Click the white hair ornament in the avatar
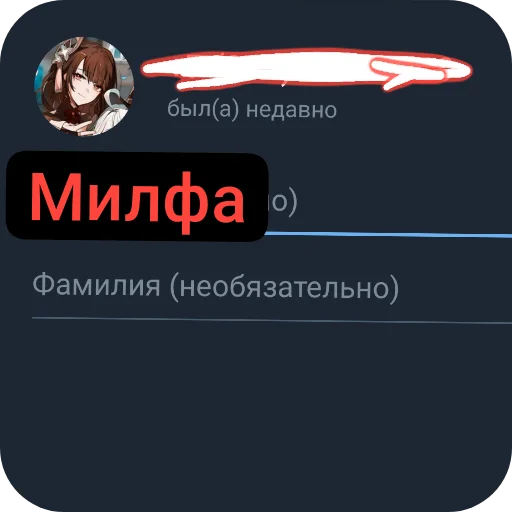The image size is (512, 512). [x=64, y=53]
